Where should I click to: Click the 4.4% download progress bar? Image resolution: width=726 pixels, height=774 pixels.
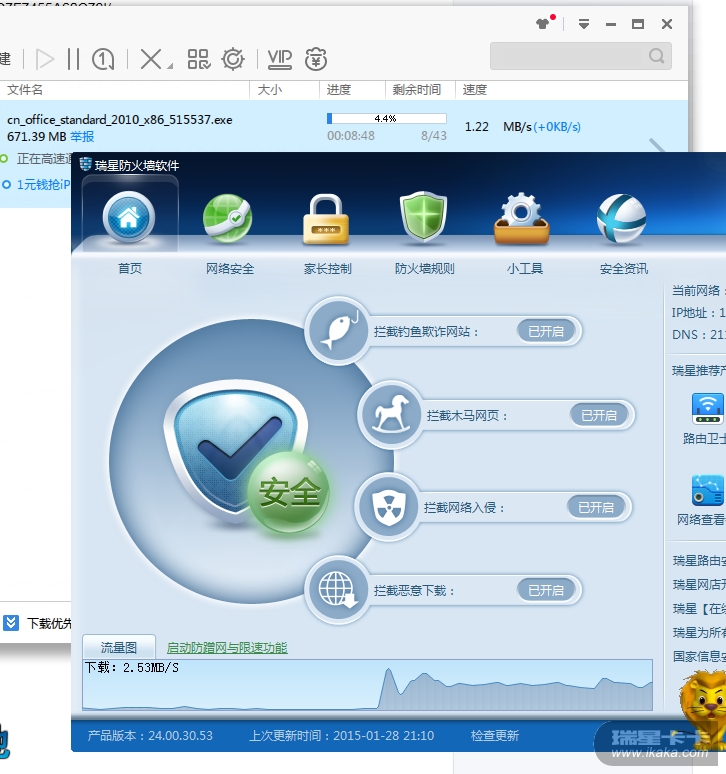click(x=386, y=118)
